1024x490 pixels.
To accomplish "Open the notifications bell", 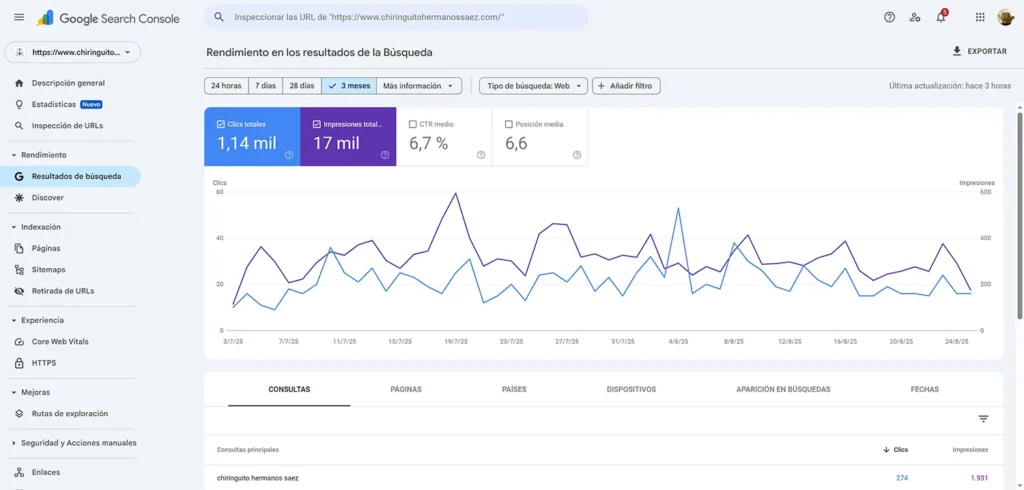I will [940, 17].
